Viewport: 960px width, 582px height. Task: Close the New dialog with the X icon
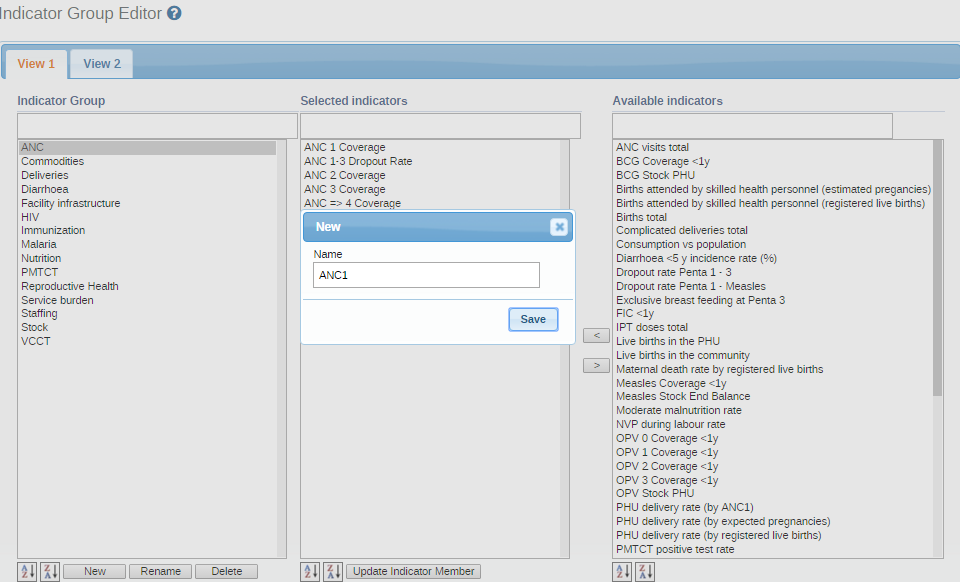(559, 227)
